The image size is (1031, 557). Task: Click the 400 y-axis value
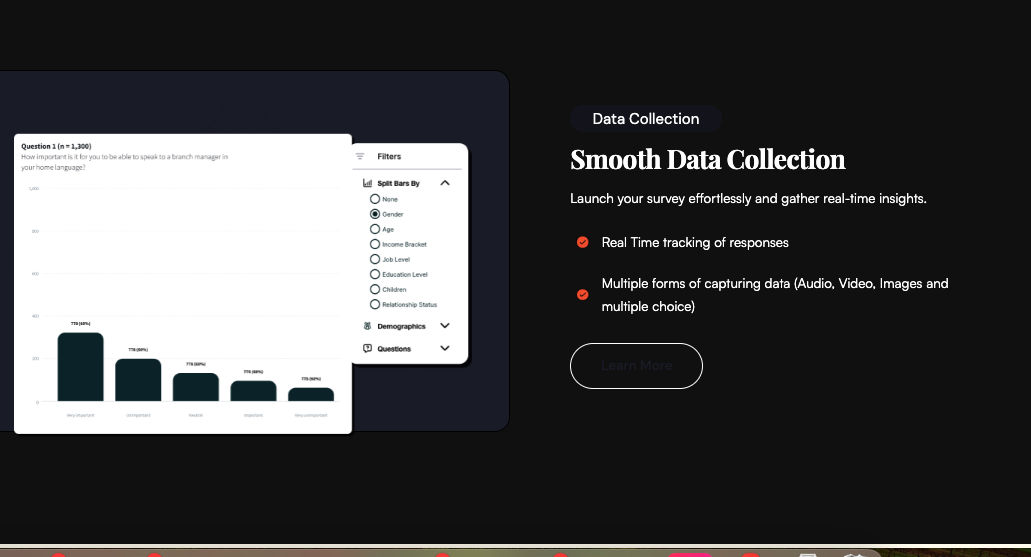coord(36,316)
